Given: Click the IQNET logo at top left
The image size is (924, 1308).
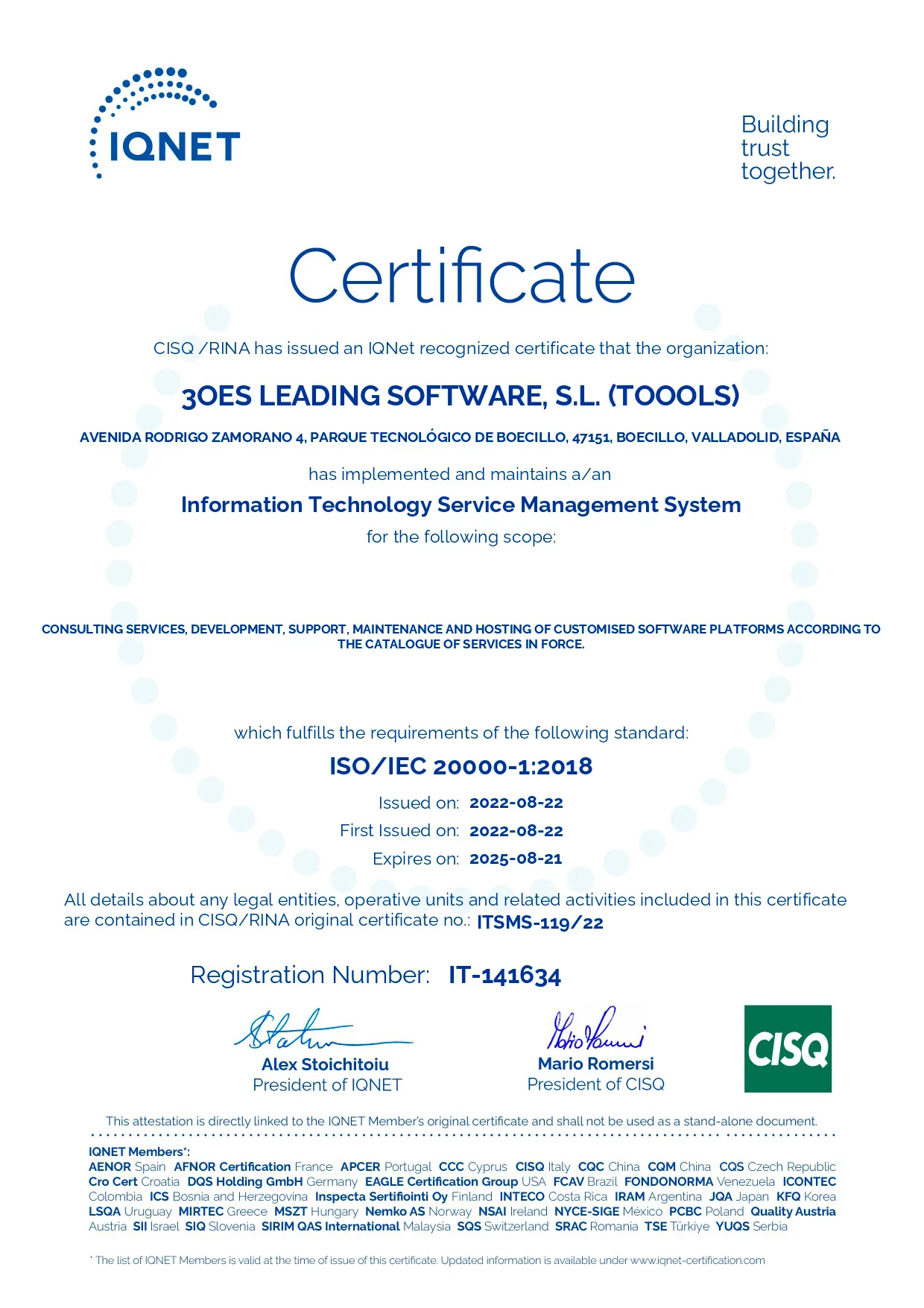Looking at the screenshot, I should point(165,124).
